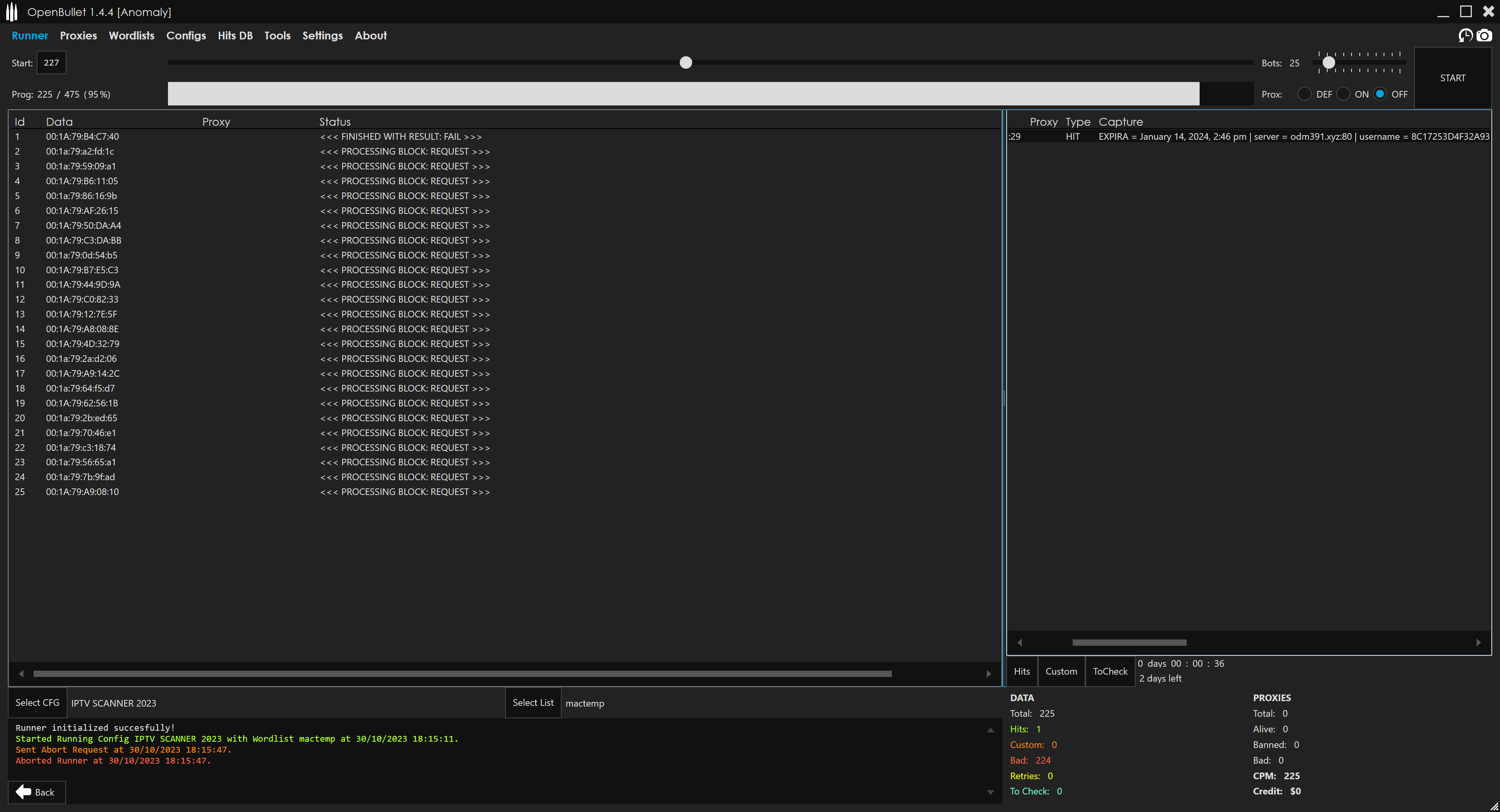Select the OFF proxy mode radio
Image resolution: width=1500 pixels, height=812 pixels.
pyautogui.click(x=1380, y=94)
